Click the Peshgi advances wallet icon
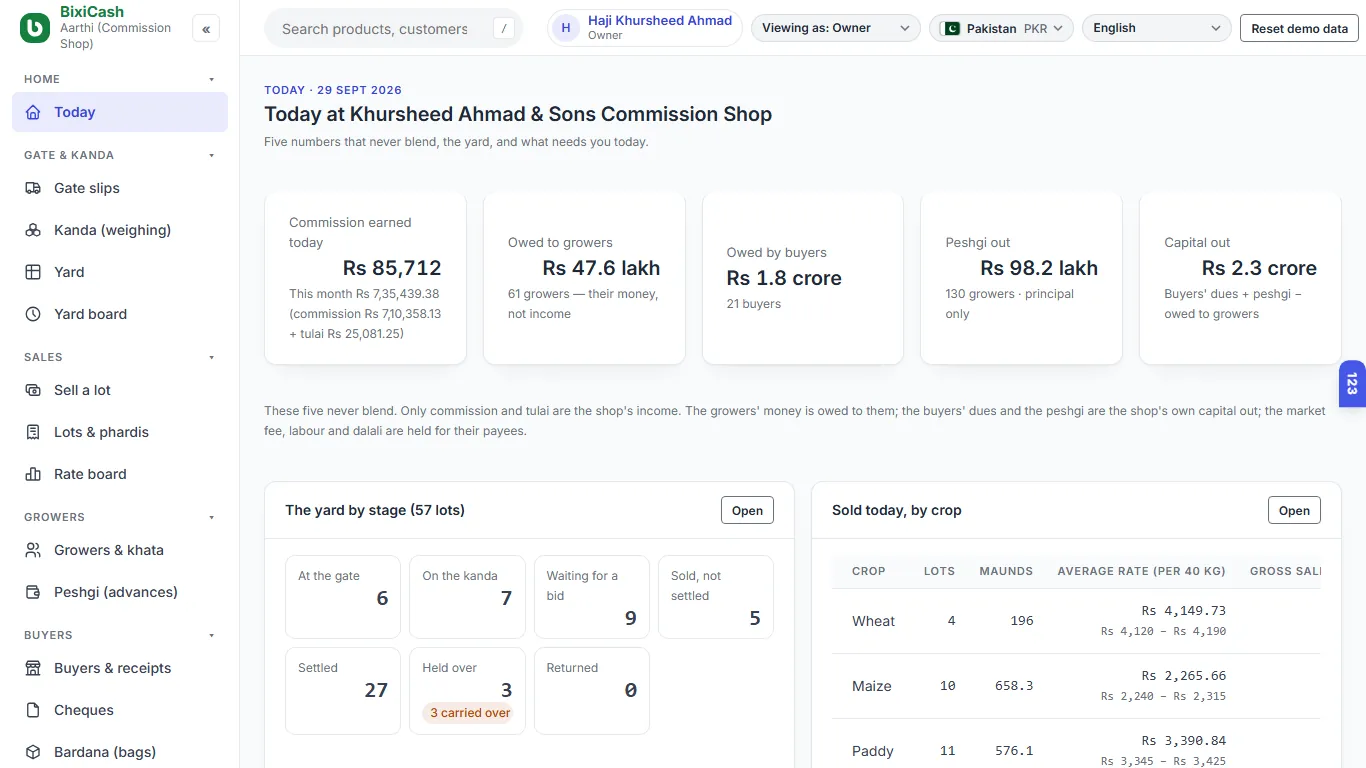Viewport: 1366px width, 768px height. pyautogui.click(x=34, y=592)
